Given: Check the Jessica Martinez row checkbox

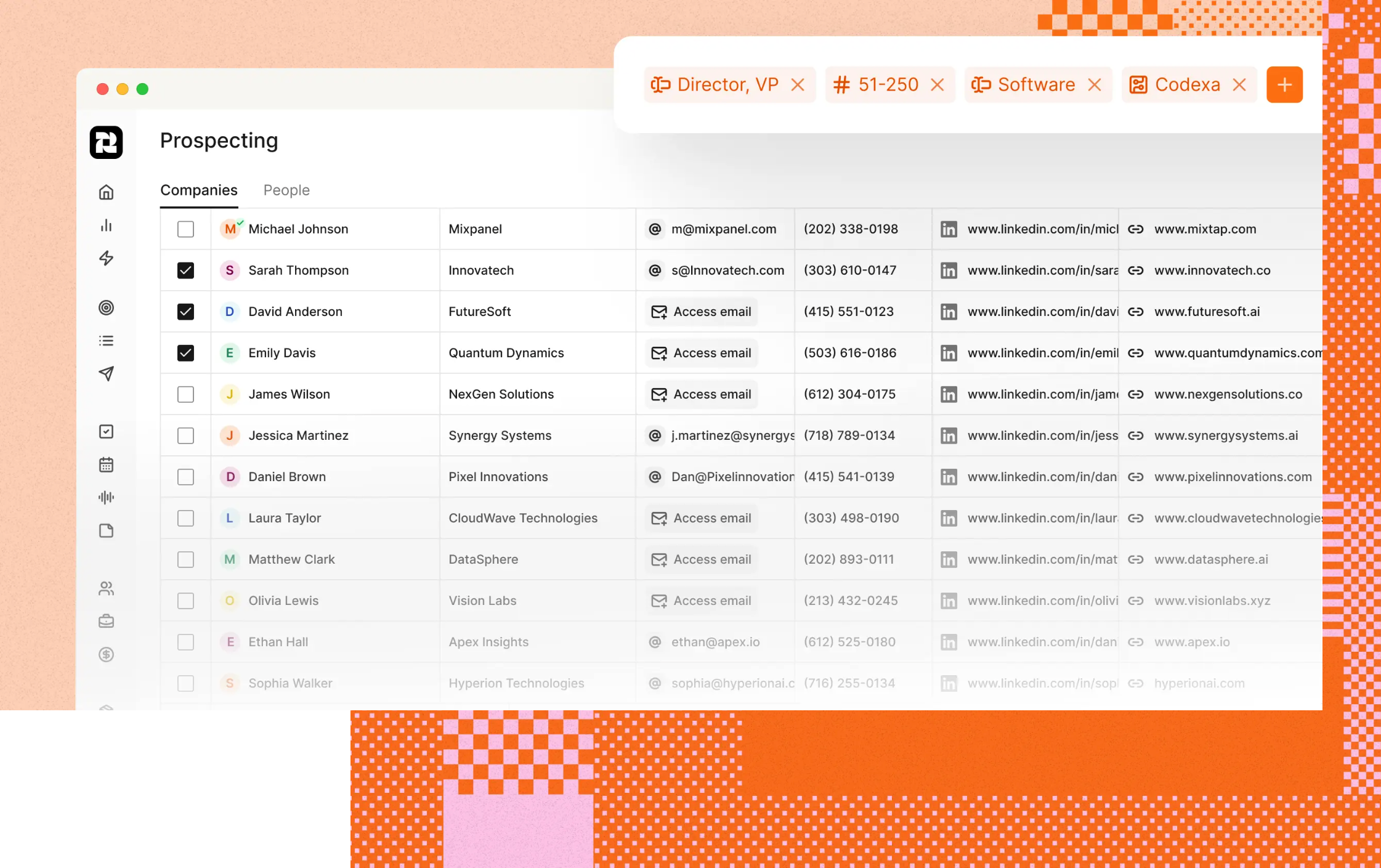Looking at the screenshot, I should click(x=185, y=436).
